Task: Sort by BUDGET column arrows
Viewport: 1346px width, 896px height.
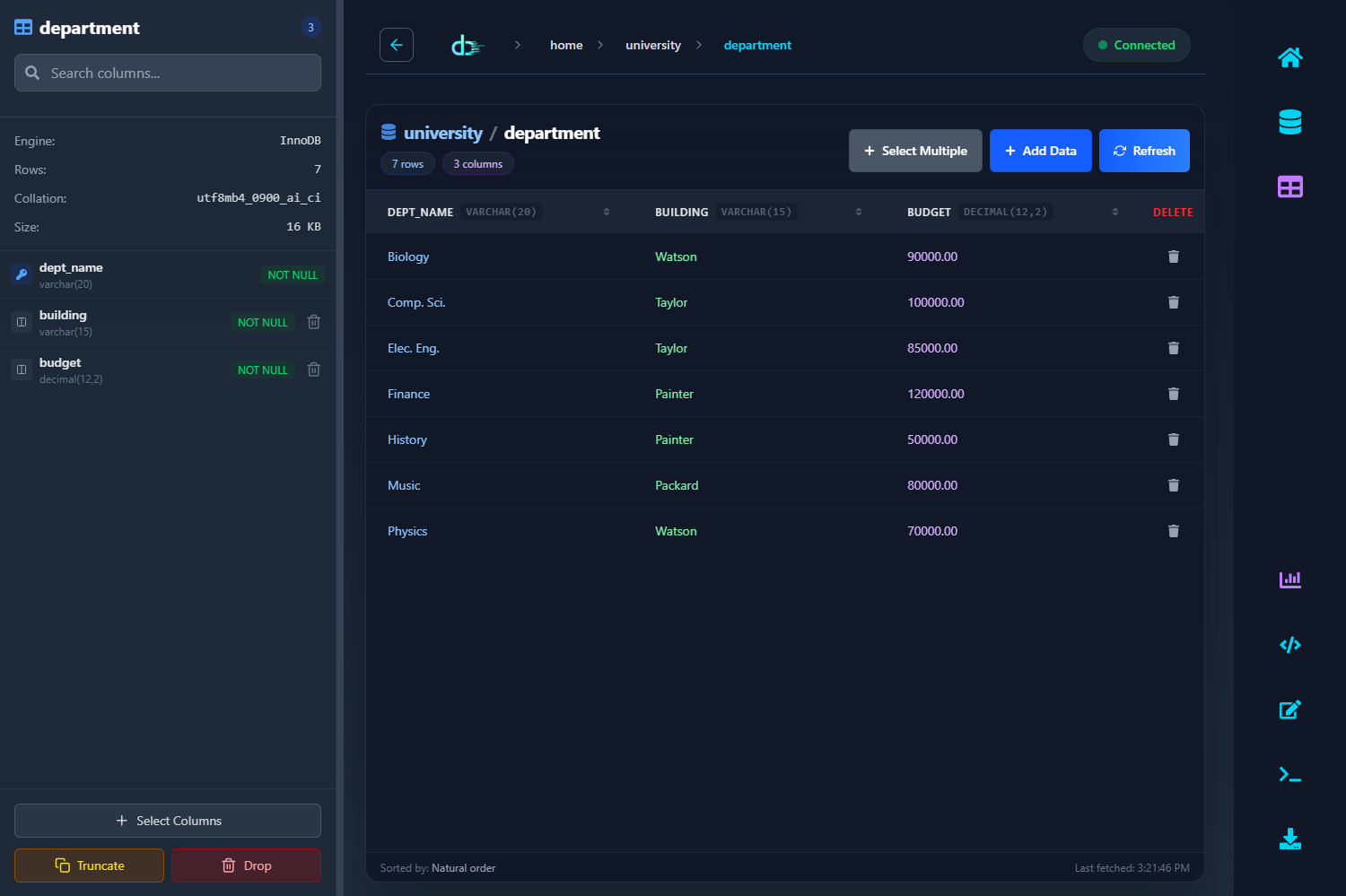Action: tap(1115, 212)
